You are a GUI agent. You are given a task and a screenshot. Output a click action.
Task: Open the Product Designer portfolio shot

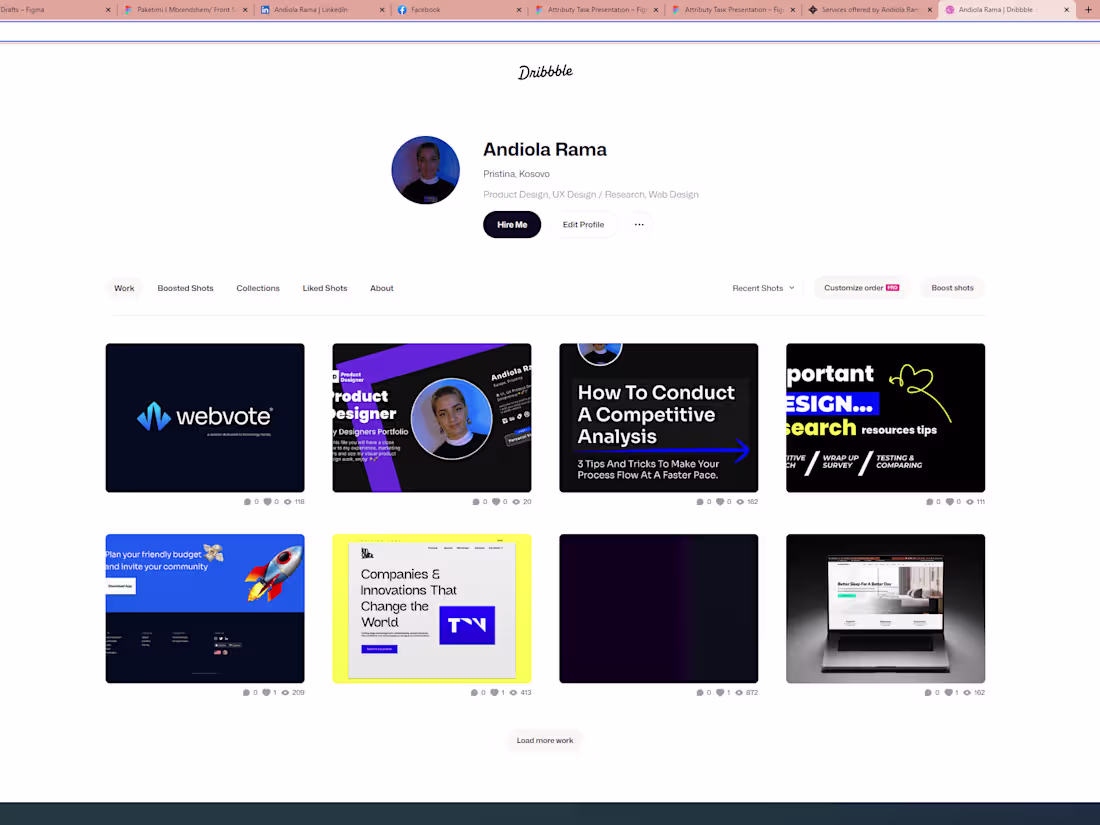click(431, 417)
